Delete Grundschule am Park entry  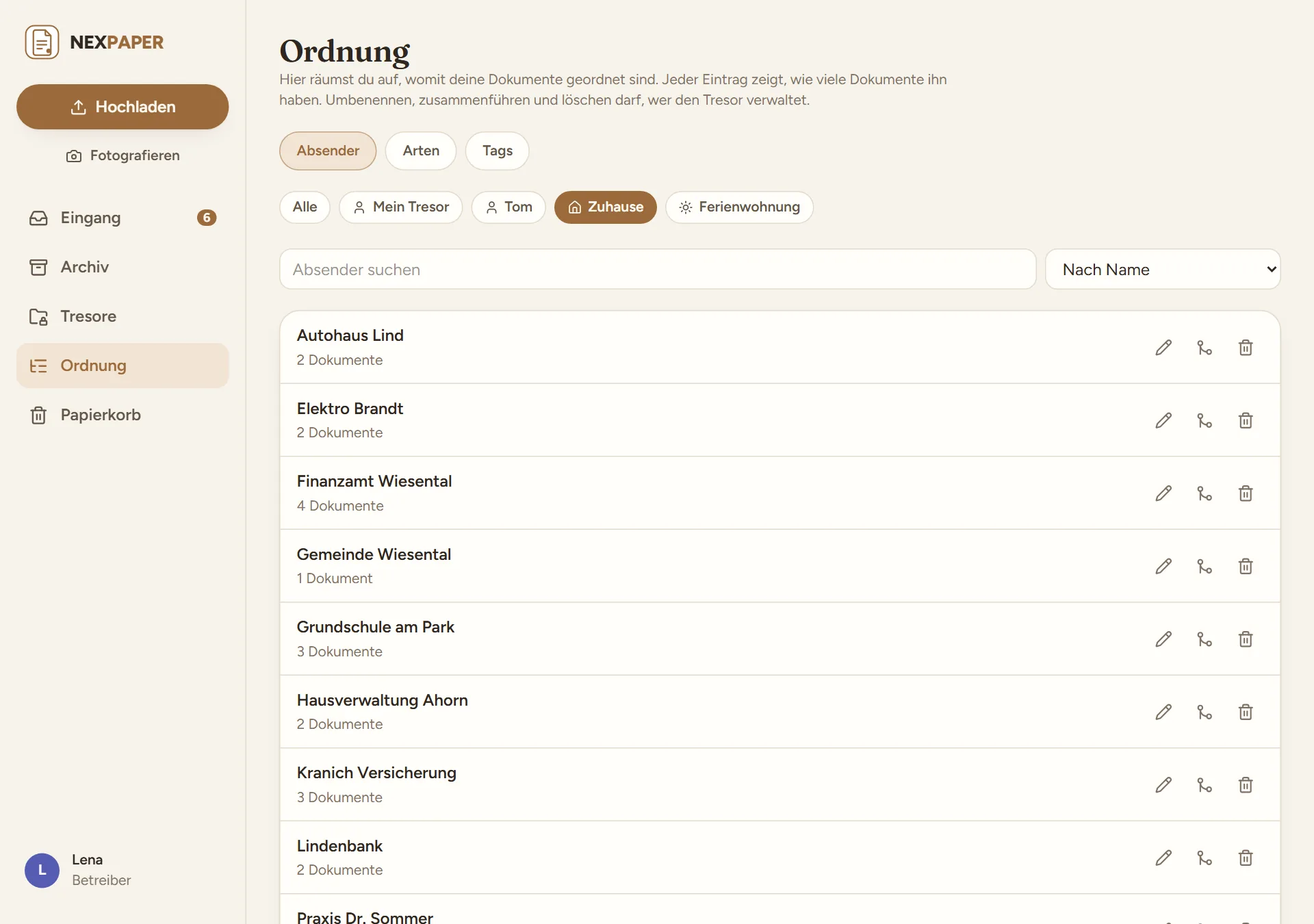tap(1246, 639)
